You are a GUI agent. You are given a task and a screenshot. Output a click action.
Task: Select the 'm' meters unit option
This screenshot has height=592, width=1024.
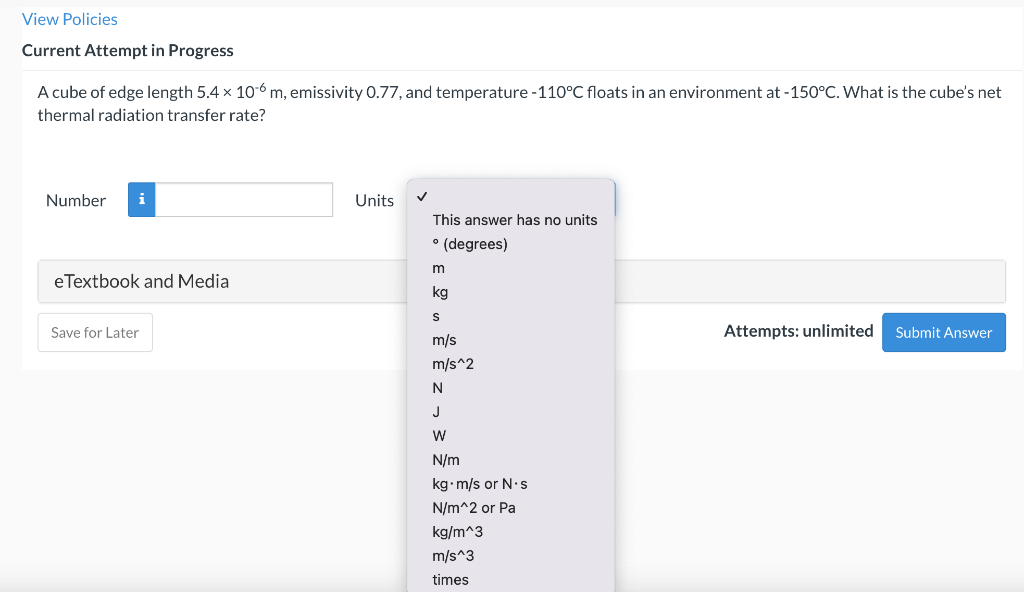(438, 268)
